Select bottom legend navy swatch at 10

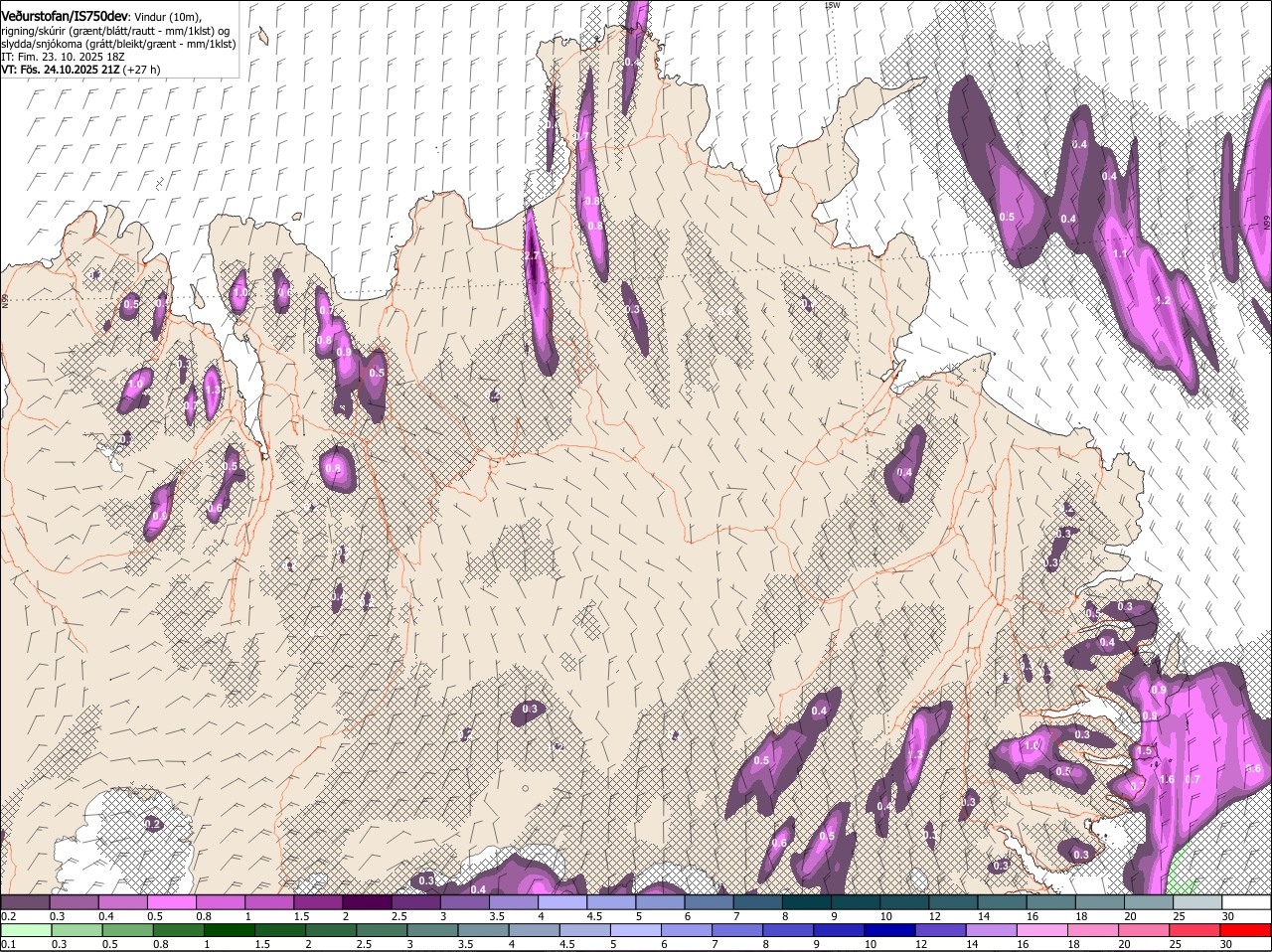[890, 930]
